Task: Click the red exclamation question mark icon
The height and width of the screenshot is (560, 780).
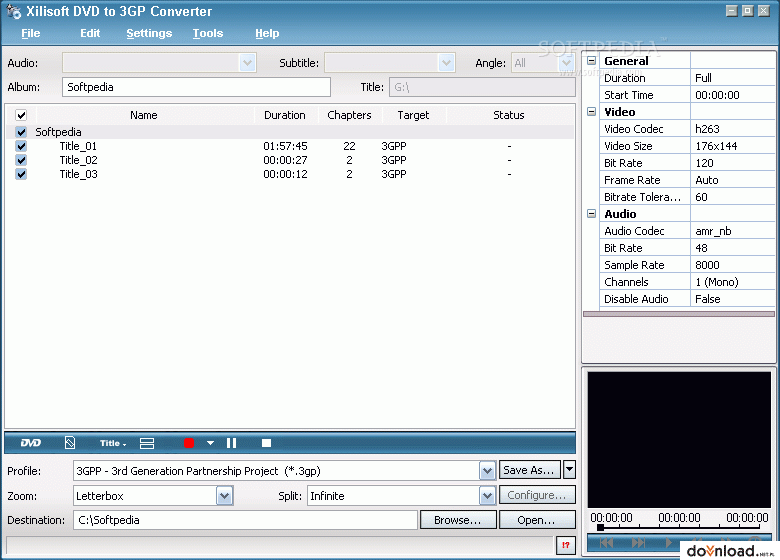Action: [566, 545]
